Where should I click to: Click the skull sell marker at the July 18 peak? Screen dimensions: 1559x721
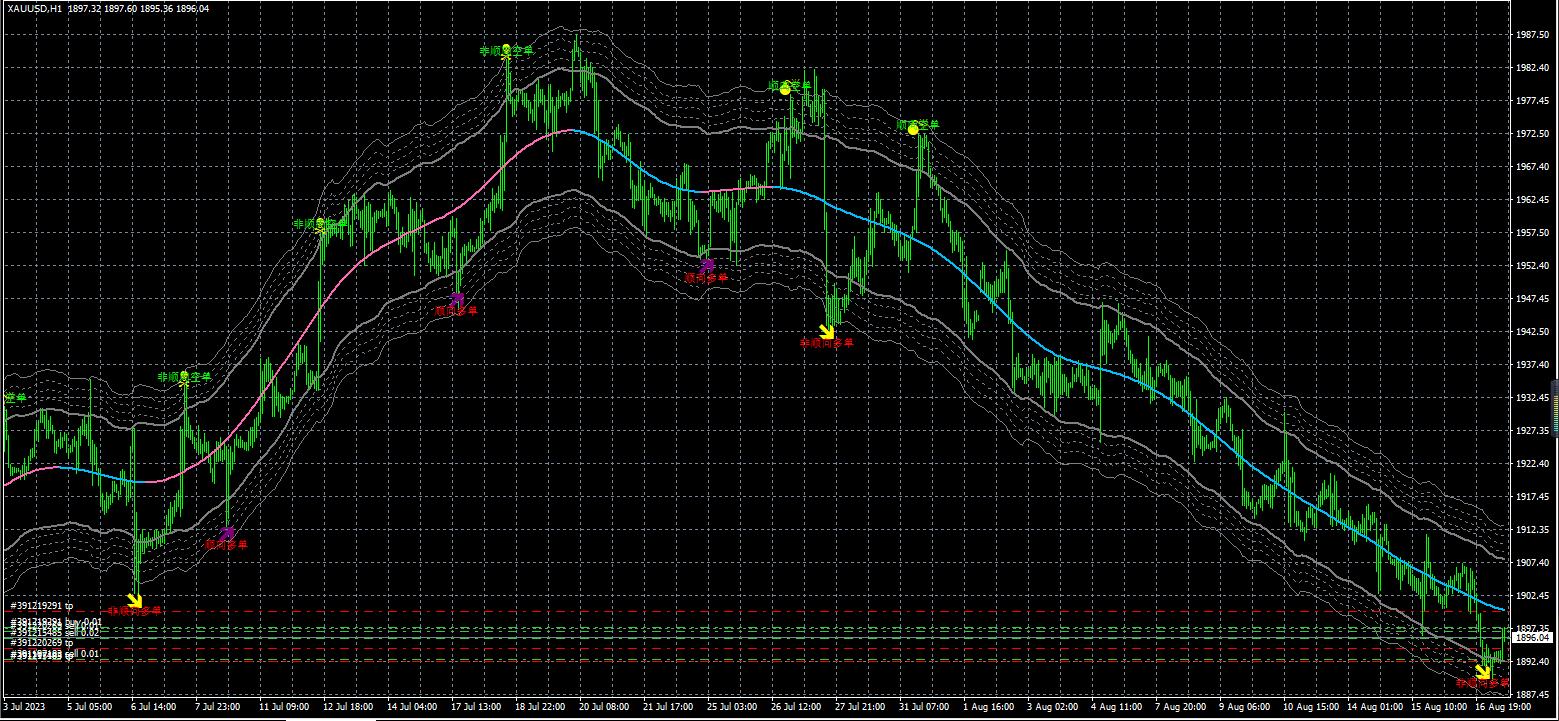point(506,50)
